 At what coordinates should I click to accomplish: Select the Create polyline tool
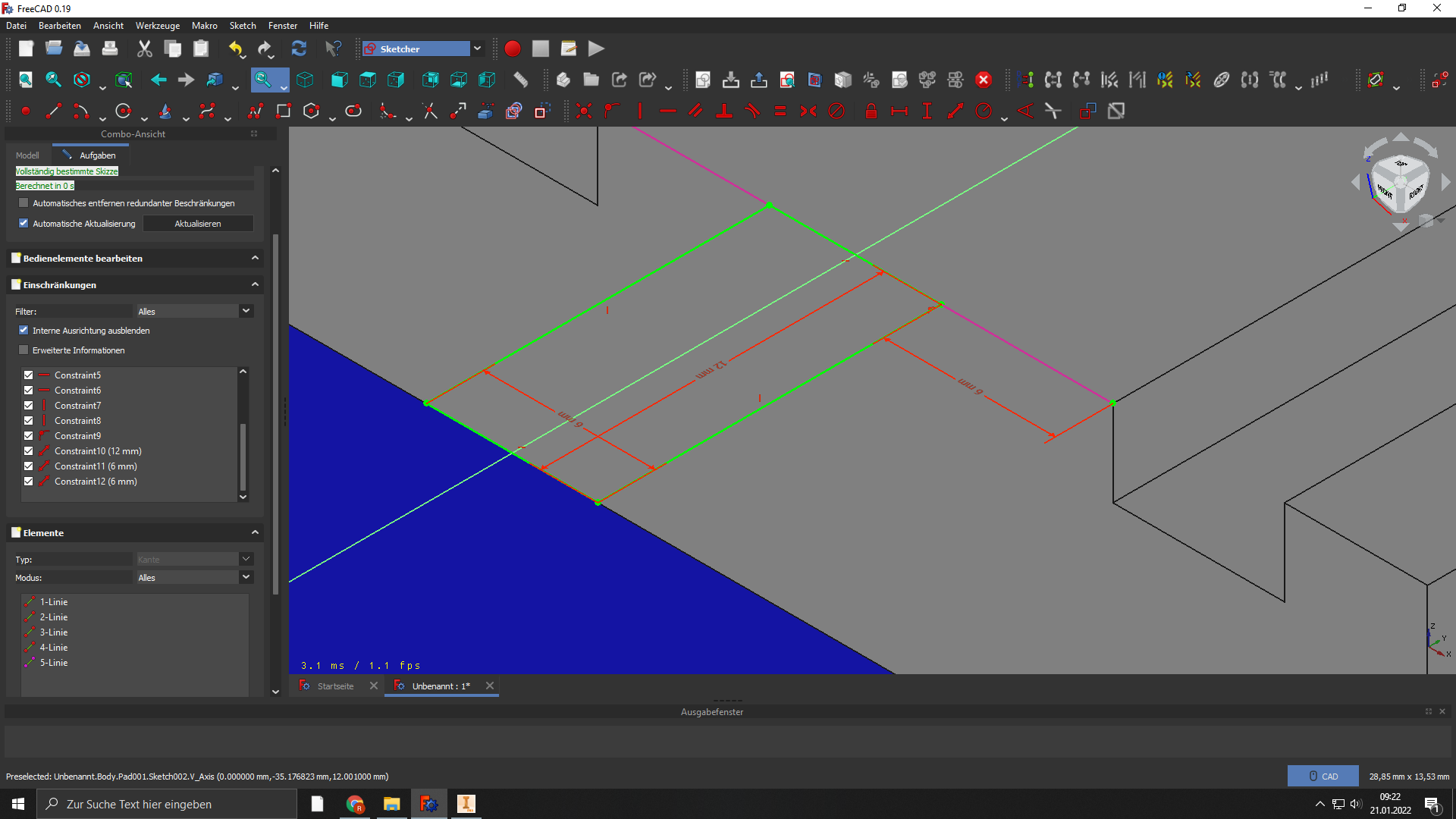click(255, 111)
